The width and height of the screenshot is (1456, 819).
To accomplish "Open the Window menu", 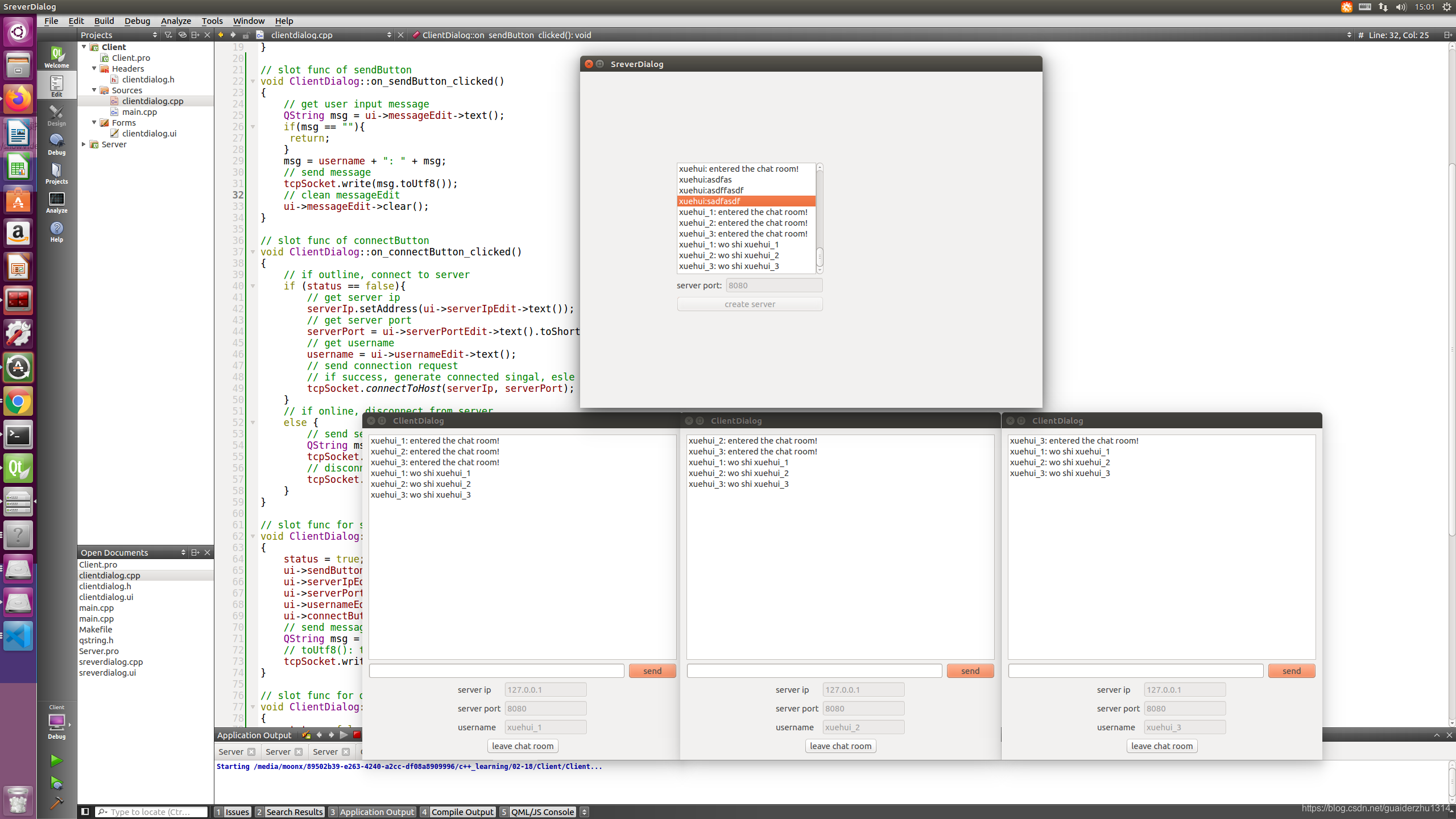I will [249, 20].
